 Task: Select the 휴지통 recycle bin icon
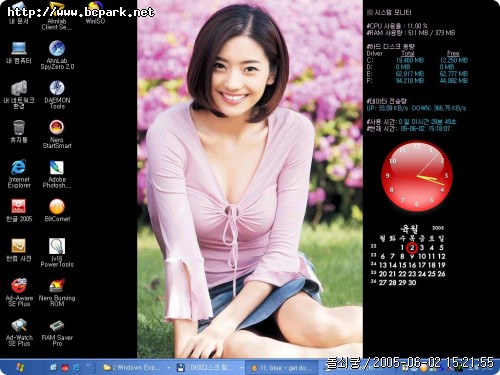[19, 132]
